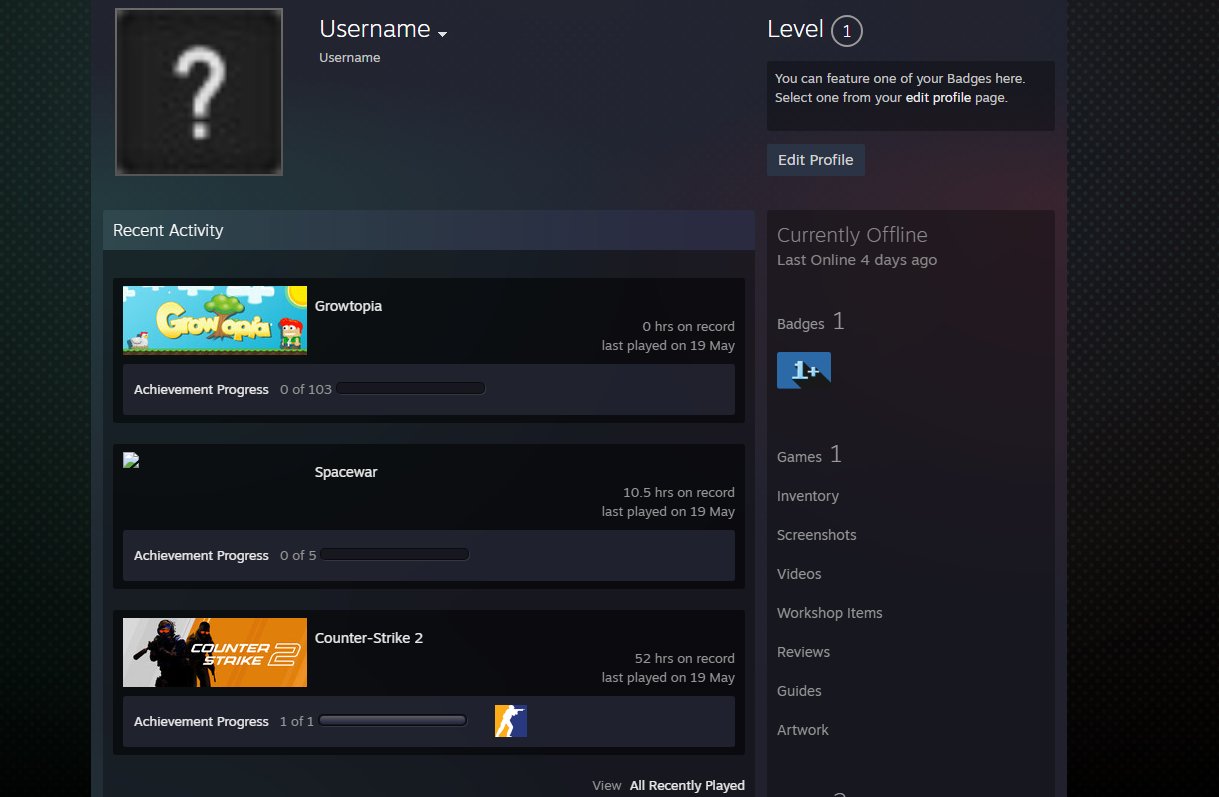Click the 'Currently Offline' status text
The width and height of the screenshot is (1219, 797).
852,235
